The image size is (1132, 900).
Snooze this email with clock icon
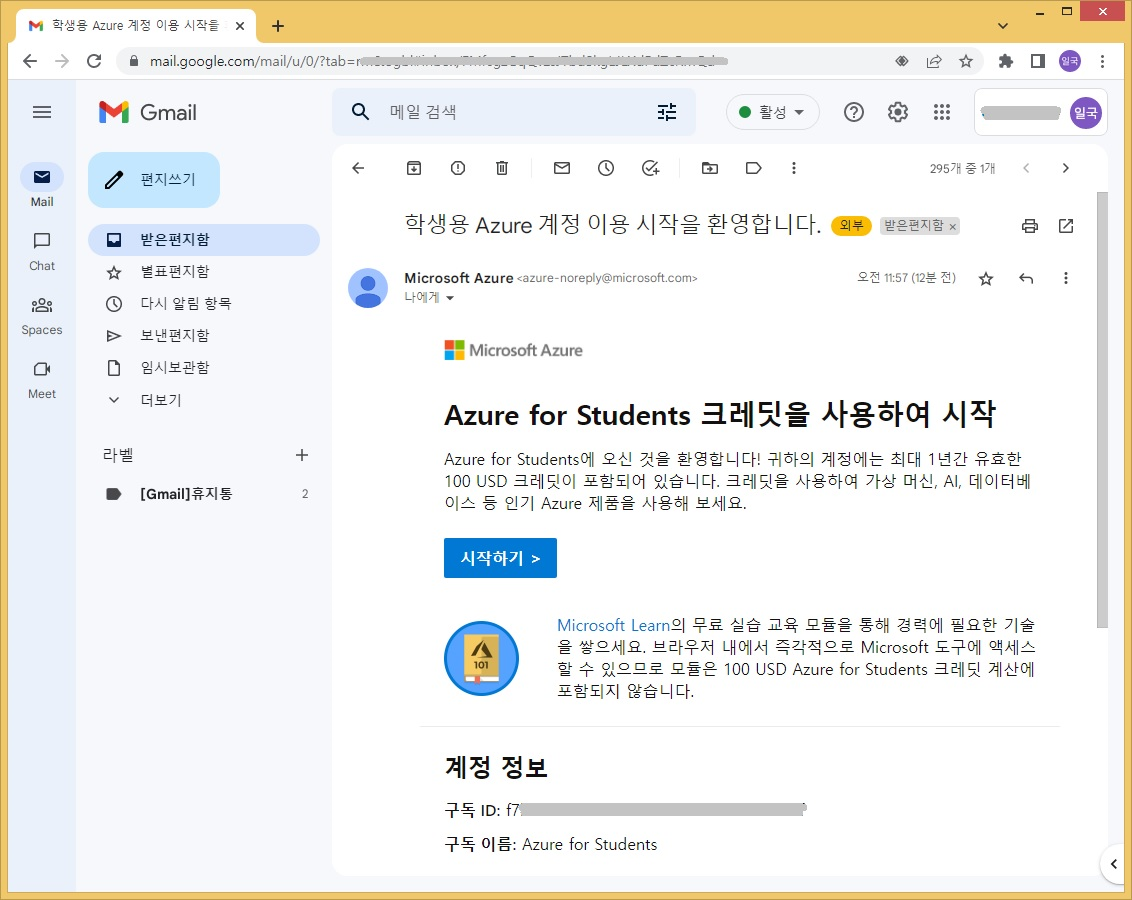coord(606,168)
